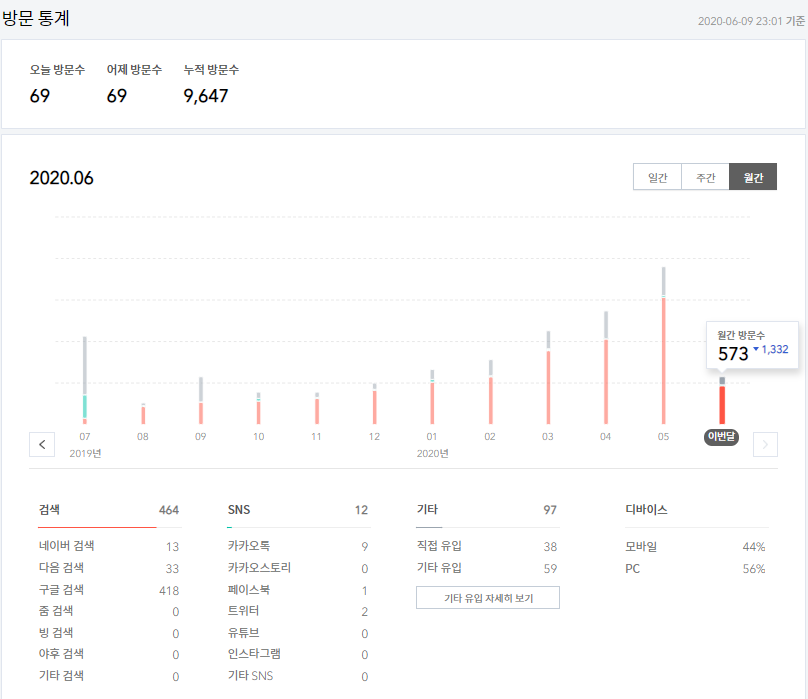Click the 2020.06 period heading
This screenshot has width=808, height=699.
coord(61,178)
